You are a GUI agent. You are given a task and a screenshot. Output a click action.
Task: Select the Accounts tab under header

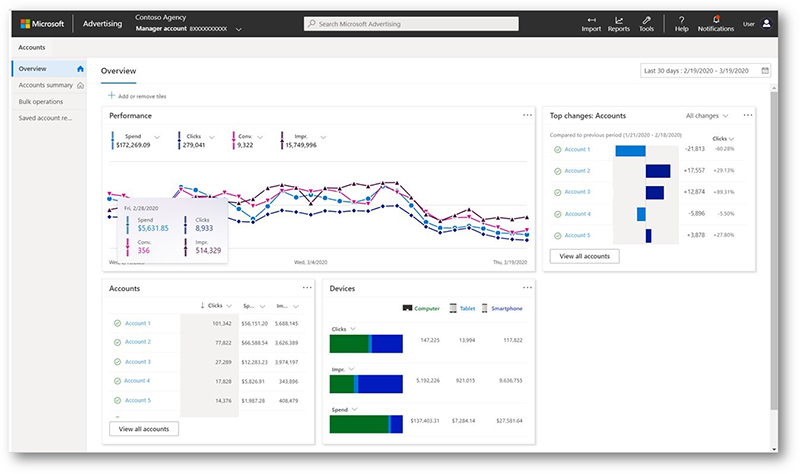[x=32, y=47]
